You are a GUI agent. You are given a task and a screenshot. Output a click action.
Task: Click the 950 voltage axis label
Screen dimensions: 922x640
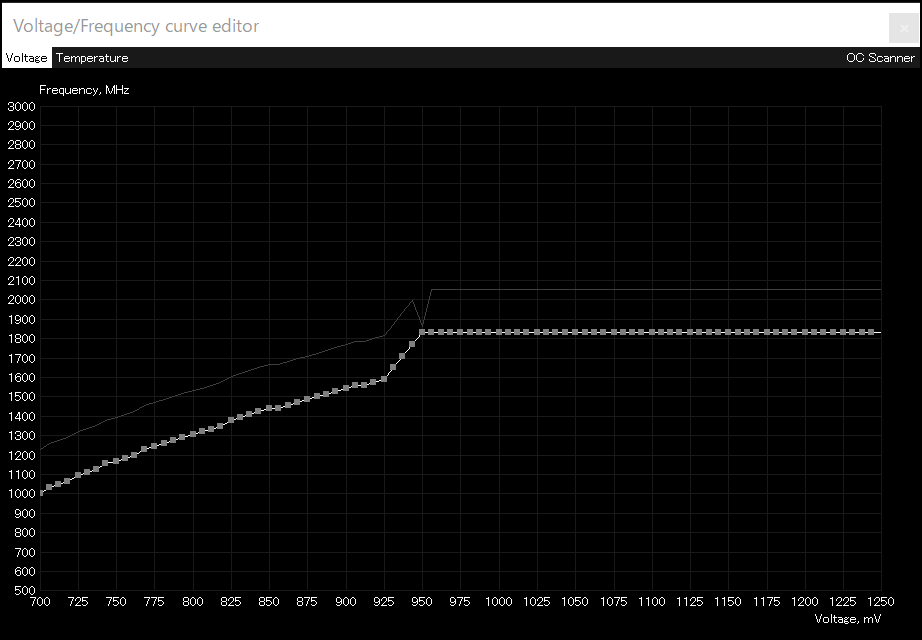422,602
